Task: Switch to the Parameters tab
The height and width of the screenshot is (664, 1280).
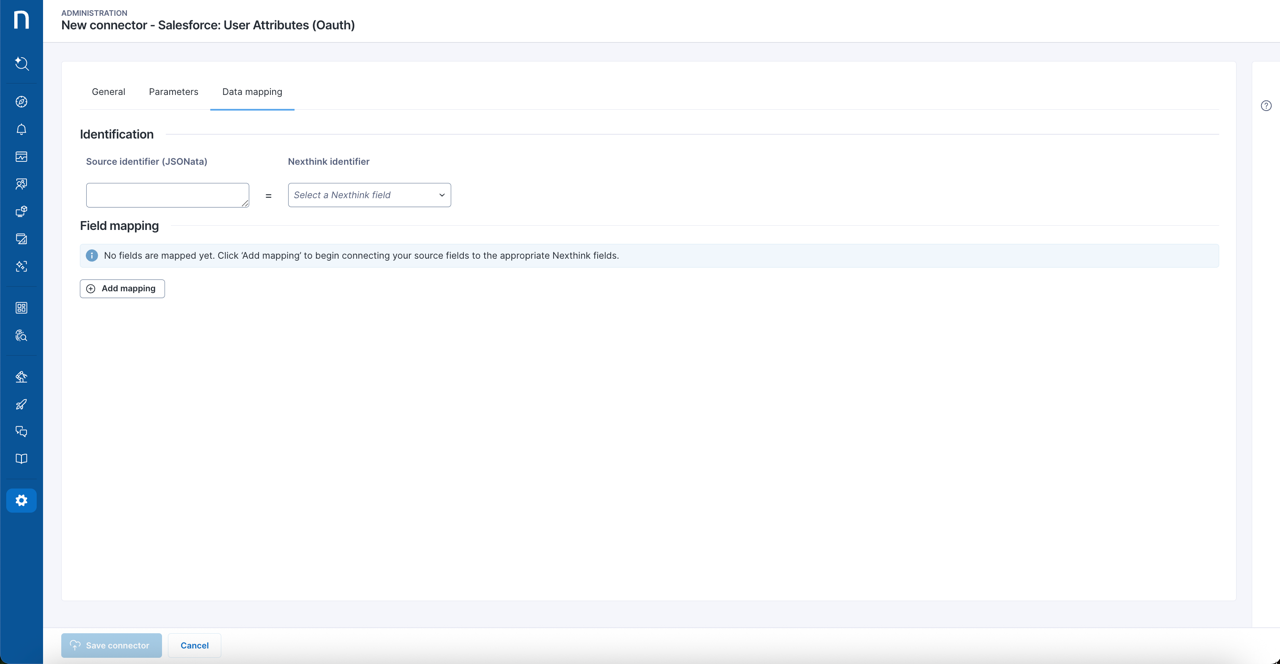Action: (x=173, y=92)
